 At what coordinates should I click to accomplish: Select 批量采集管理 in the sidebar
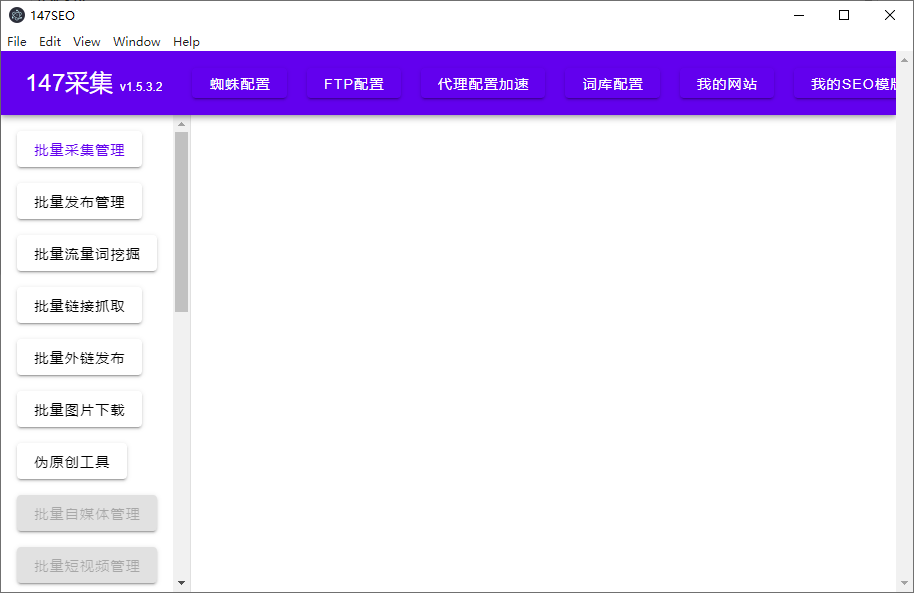[x=79, y=150]
